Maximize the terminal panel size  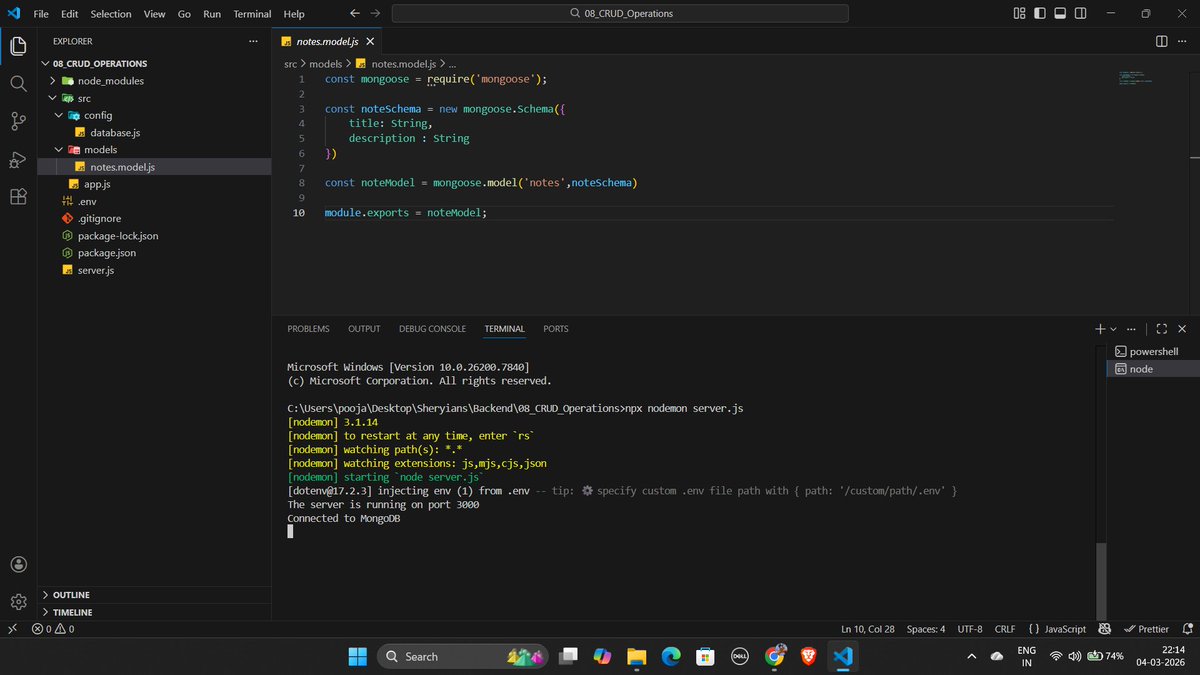[x=1162, y=328]
